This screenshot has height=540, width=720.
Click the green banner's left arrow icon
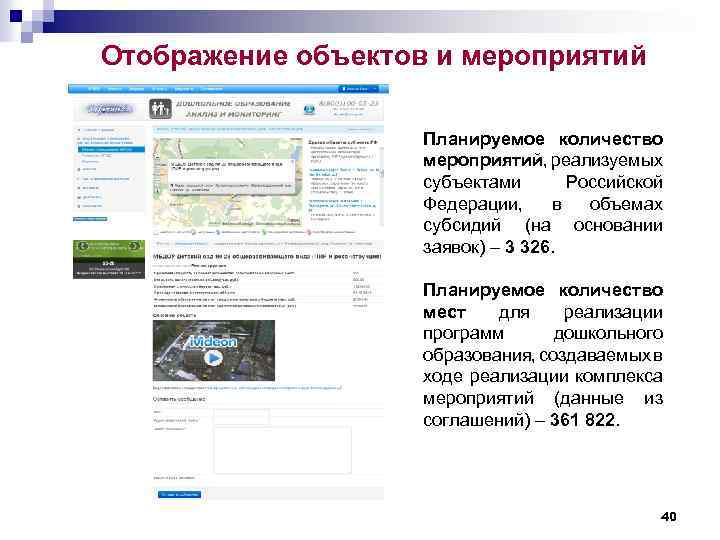click(83, 247)
